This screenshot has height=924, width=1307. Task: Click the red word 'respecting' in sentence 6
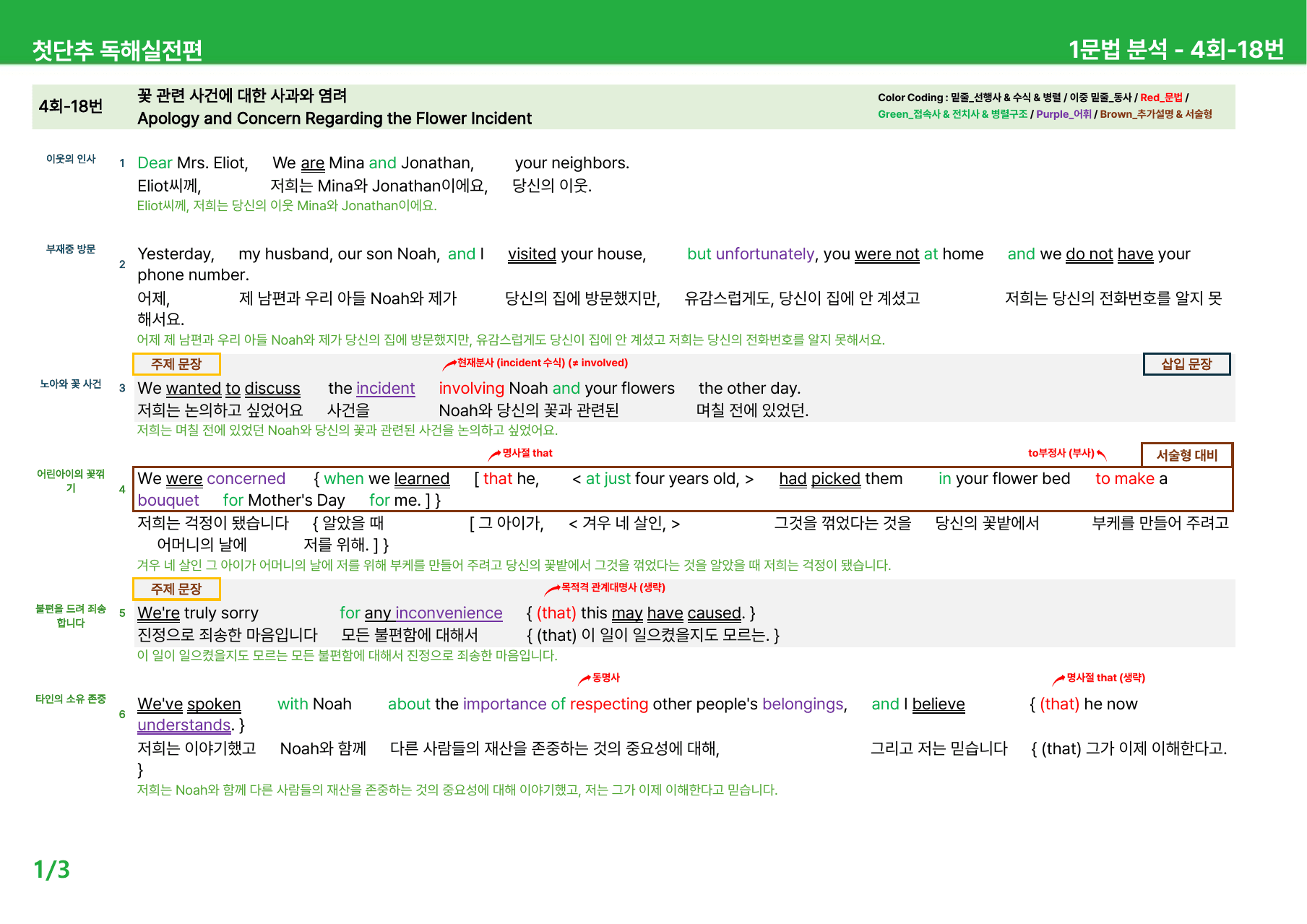[x=609, y=704]
